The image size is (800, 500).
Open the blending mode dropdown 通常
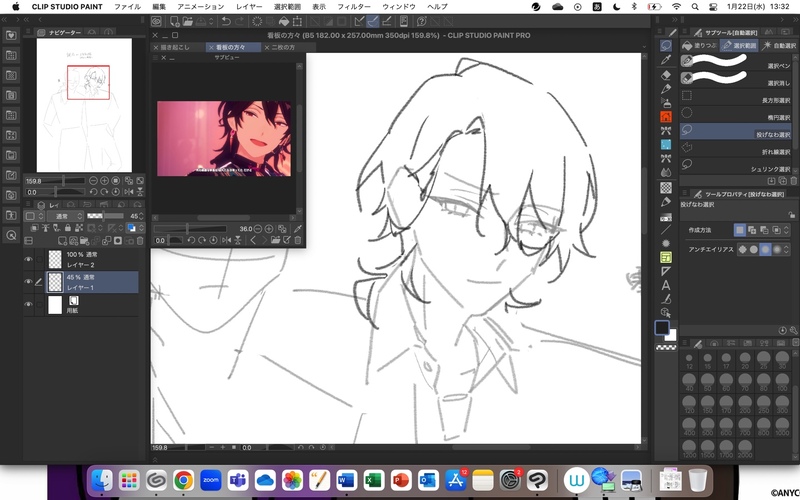65,216
